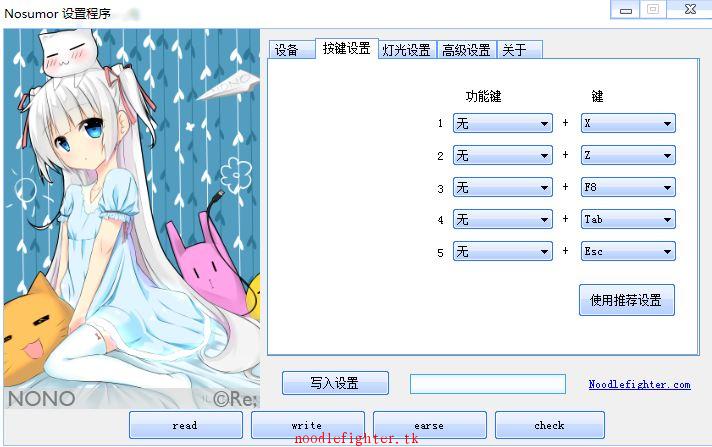Select the 高级设置 tab
Image resolution: width=712 pixels, height=447 pixels.
click(467, 50)
